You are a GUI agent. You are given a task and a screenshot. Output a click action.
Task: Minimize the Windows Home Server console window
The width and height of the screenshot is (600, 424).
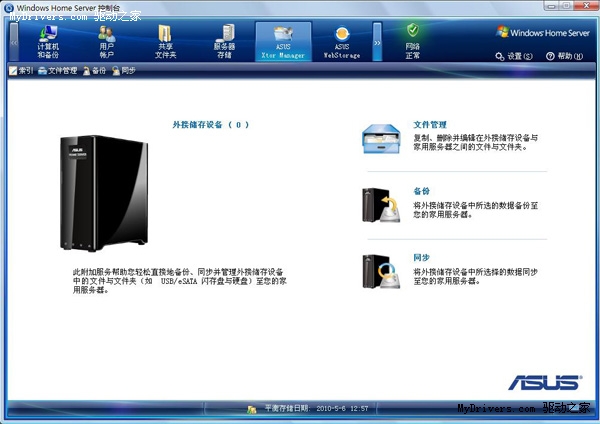tap(551, 5)
